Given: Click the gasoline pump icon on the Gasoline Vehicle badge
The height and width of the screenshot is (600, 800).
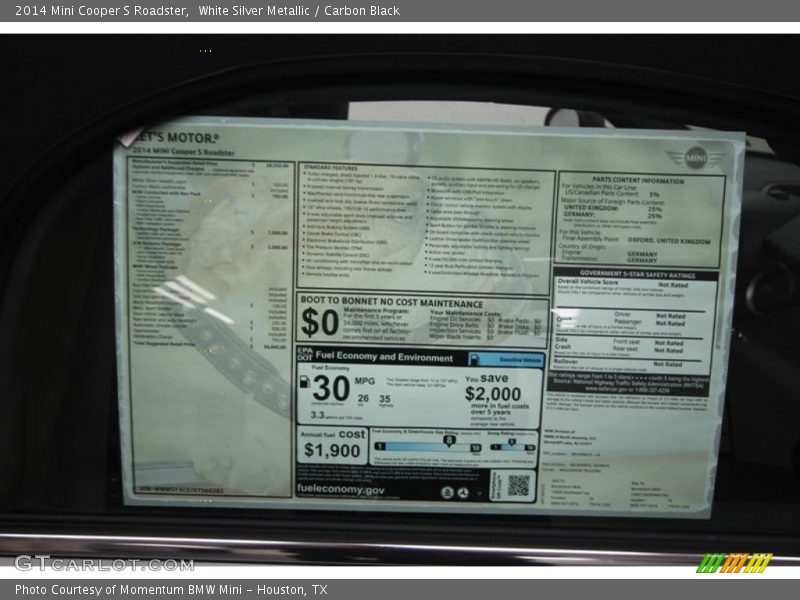Looking at the screenshot, I should point(475,358).
